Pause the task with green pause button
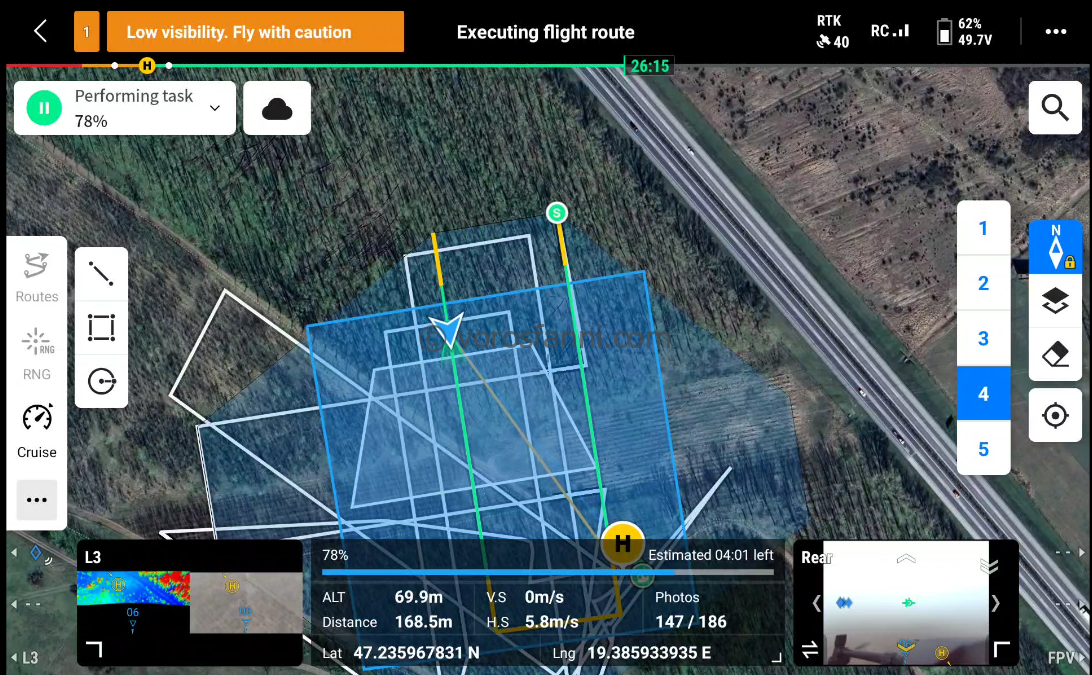Image resolution: width=1092 pixels, height=675 pixels. tap(44, 108)
